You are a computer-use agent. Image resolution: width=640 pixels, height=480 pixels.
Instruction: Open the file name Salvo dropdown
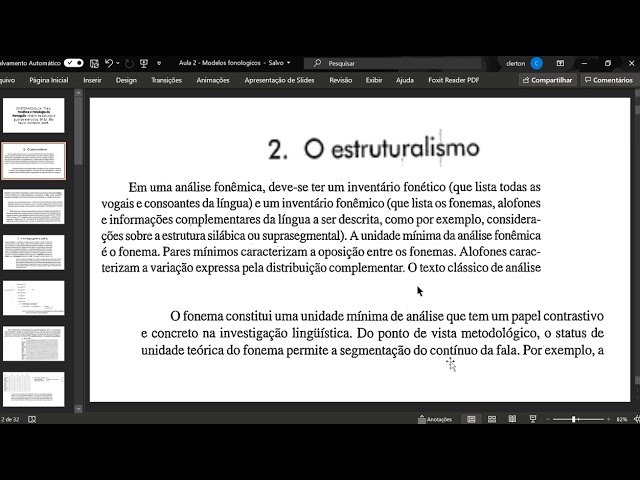click(x=289, y=63)
